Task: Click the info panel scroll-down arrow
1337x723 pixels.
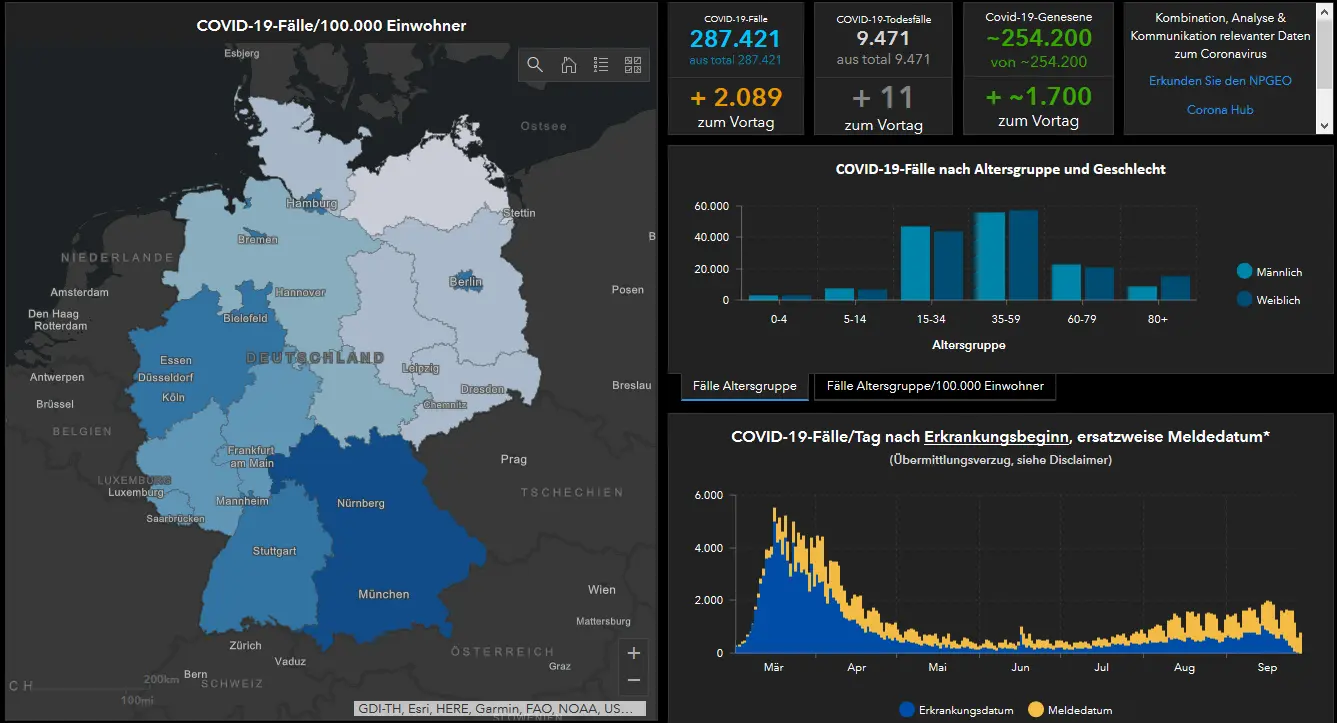Action: tap(1325, 126)
